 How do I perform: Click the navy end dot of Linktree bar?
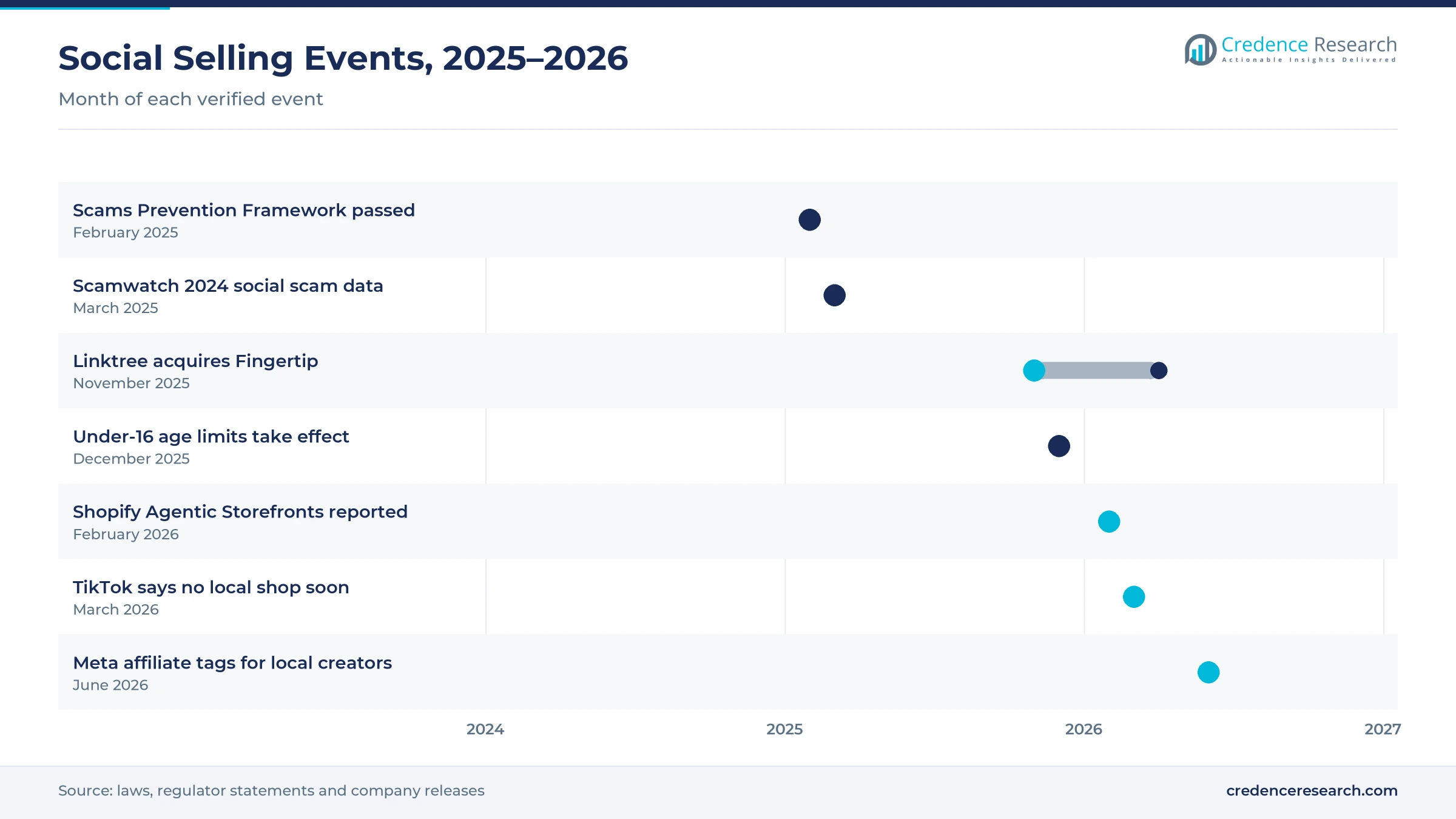(1159, 371)
